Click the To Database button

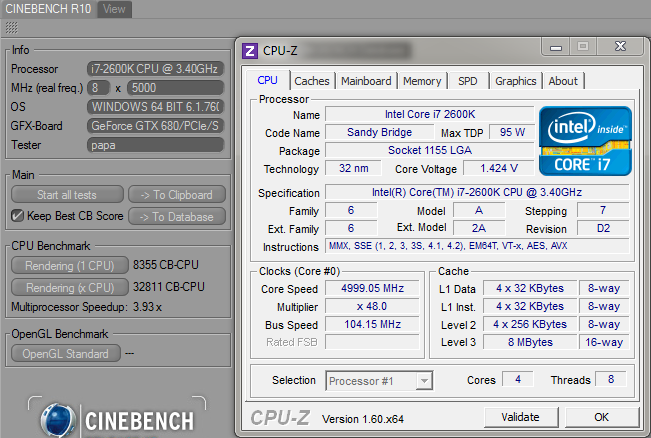176,217
